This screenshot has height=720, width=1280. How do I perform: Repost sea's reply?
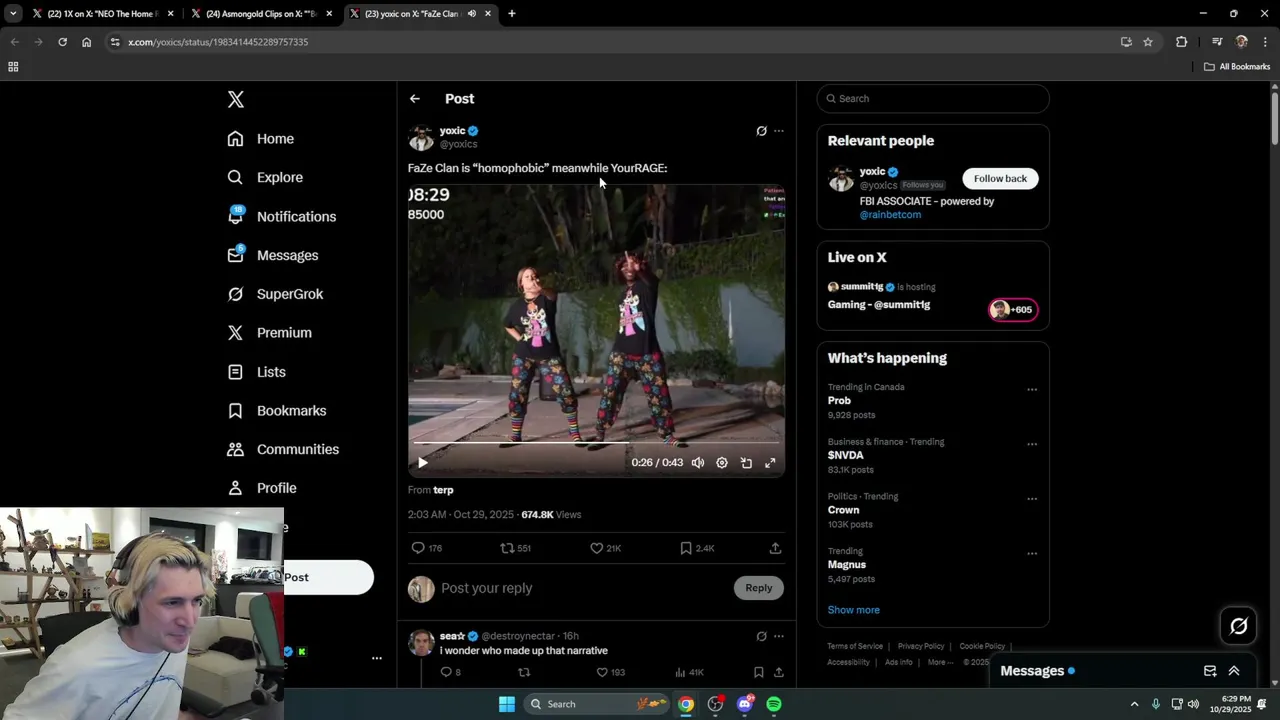pyautogui.click(x=523, y=673)
